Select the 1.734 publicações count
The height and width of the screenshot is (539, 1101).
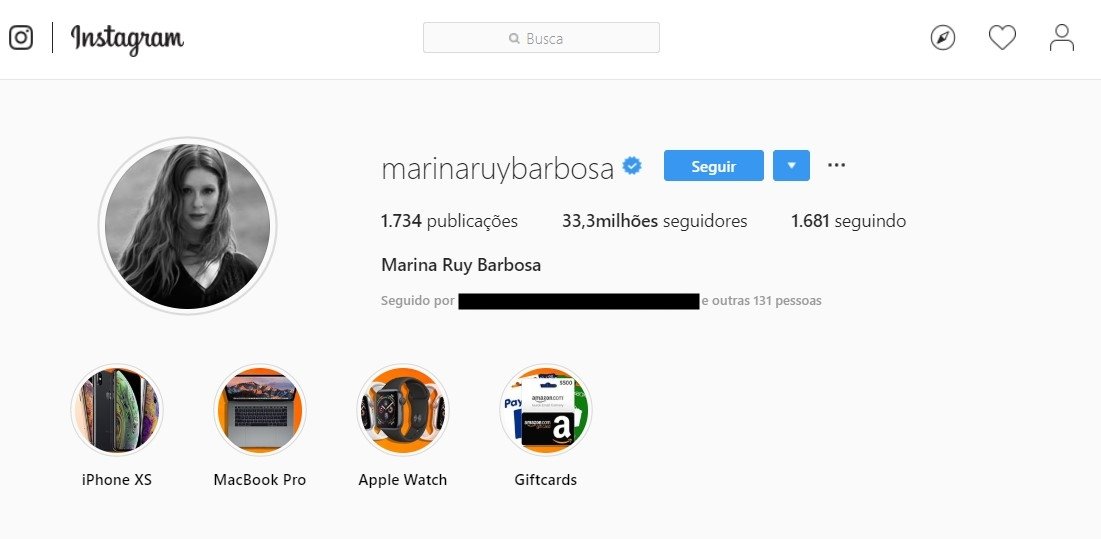[449, 222]
